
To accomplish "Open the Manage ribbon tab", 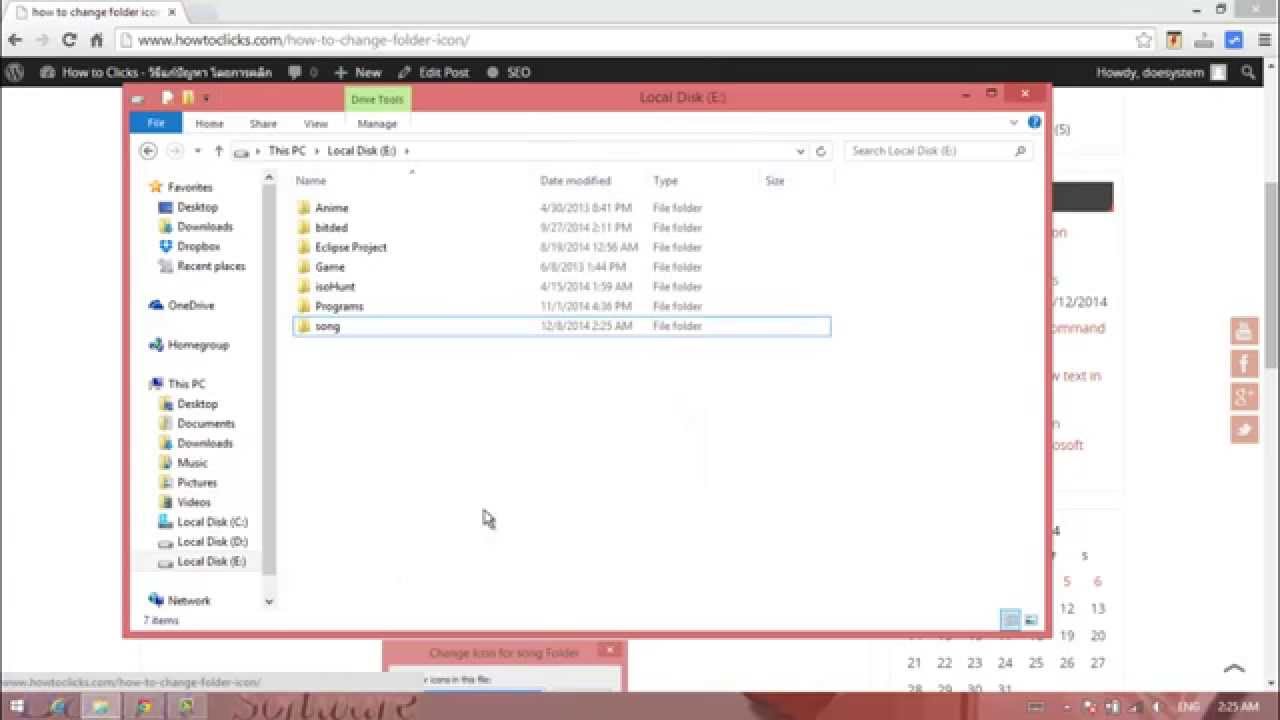I will [377, 124].
